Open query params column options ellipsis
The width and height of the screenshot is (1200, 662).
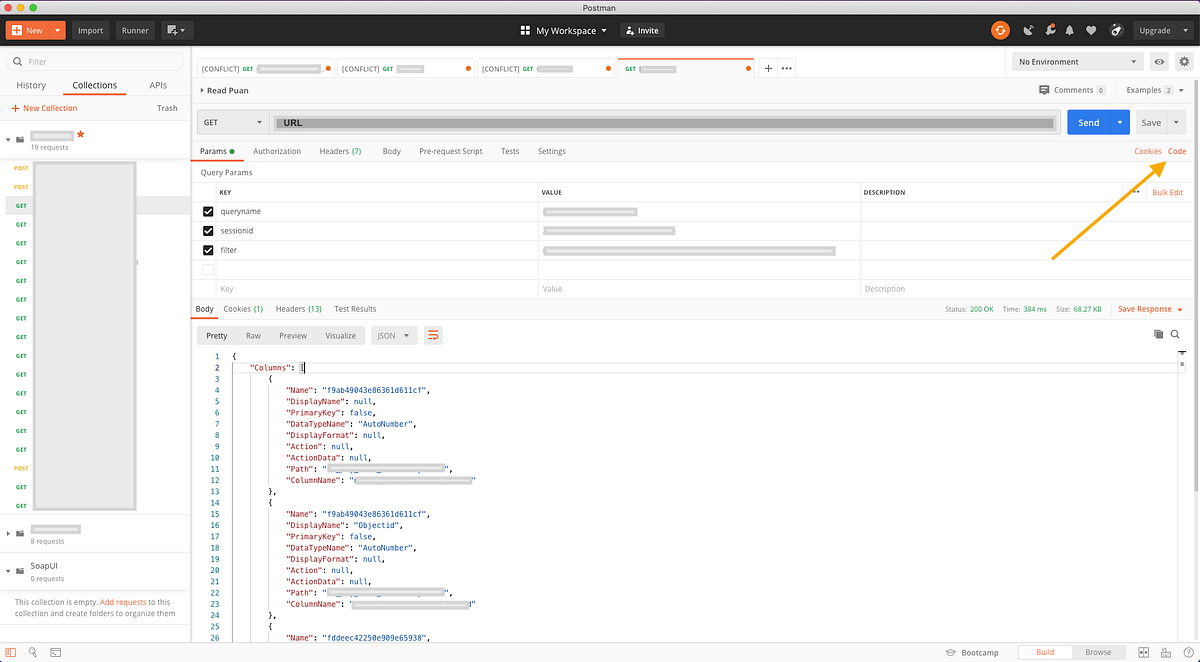tap(1136, 192)
